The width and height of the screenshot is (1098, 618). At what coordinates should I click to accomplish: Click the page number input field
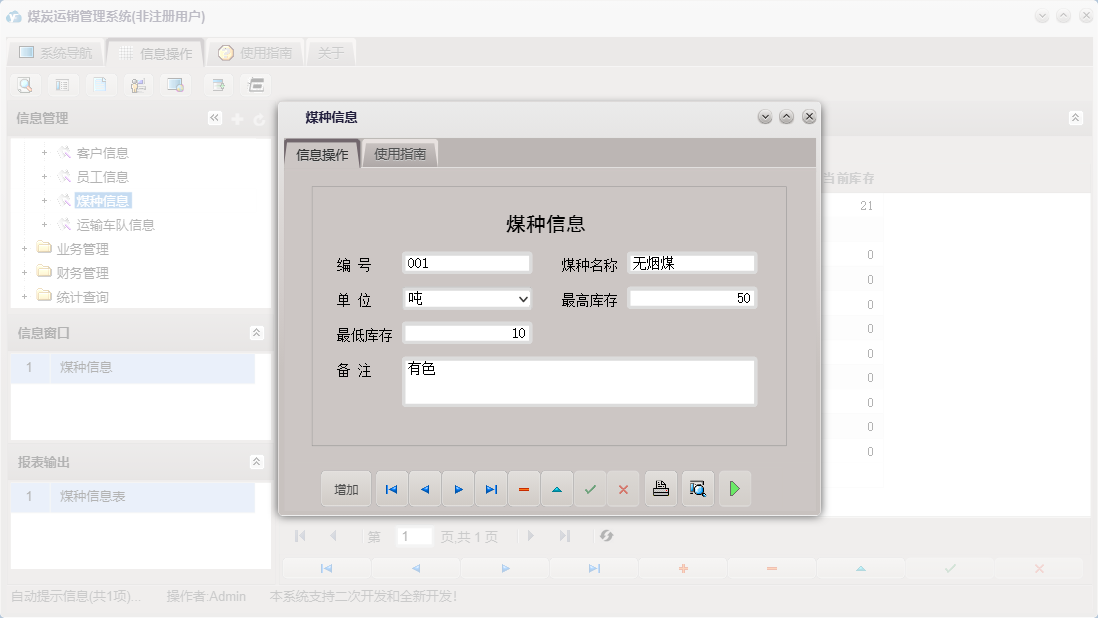(414, 536)
